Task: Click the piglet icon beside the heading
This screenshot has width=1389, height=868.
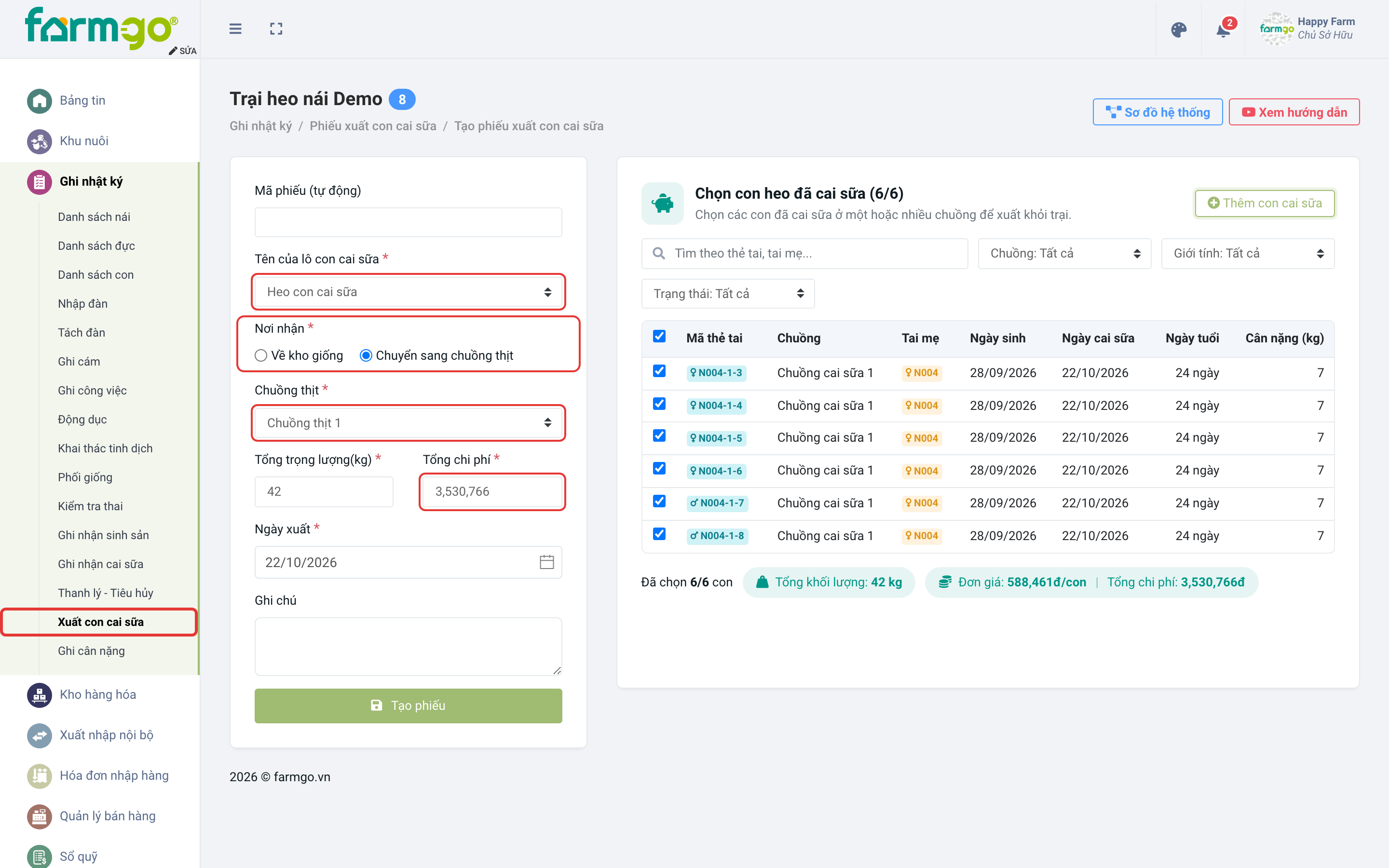Action: point(662,203)
